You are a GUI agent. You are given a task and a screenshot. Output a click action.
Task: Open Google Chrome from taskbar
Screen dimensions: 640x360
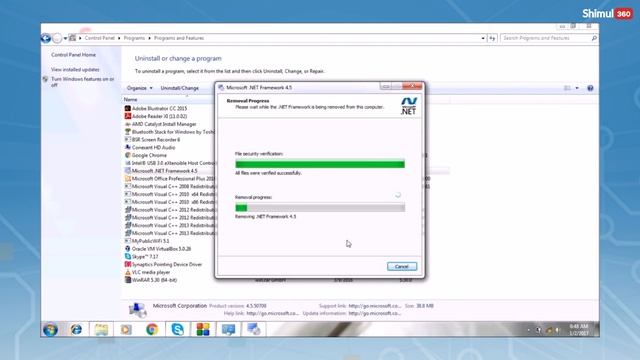152,329
